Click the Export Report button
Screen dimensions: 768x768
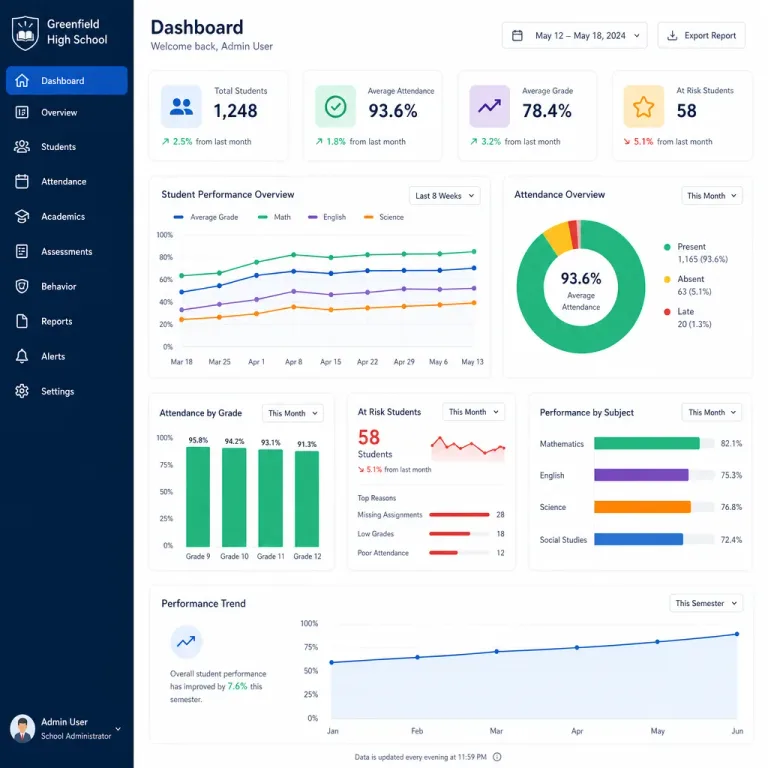tap(701, 35)
